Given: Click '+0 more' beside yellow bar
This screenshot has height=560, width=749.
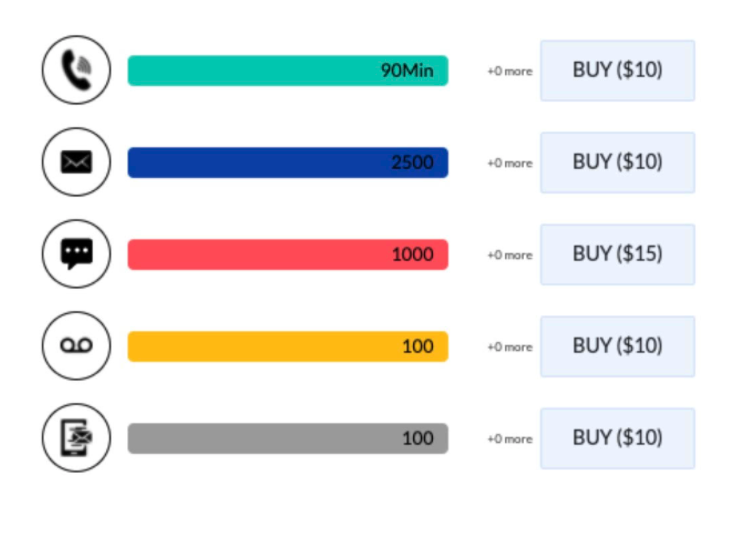Looking at the screenshot, I should (510, 347).
